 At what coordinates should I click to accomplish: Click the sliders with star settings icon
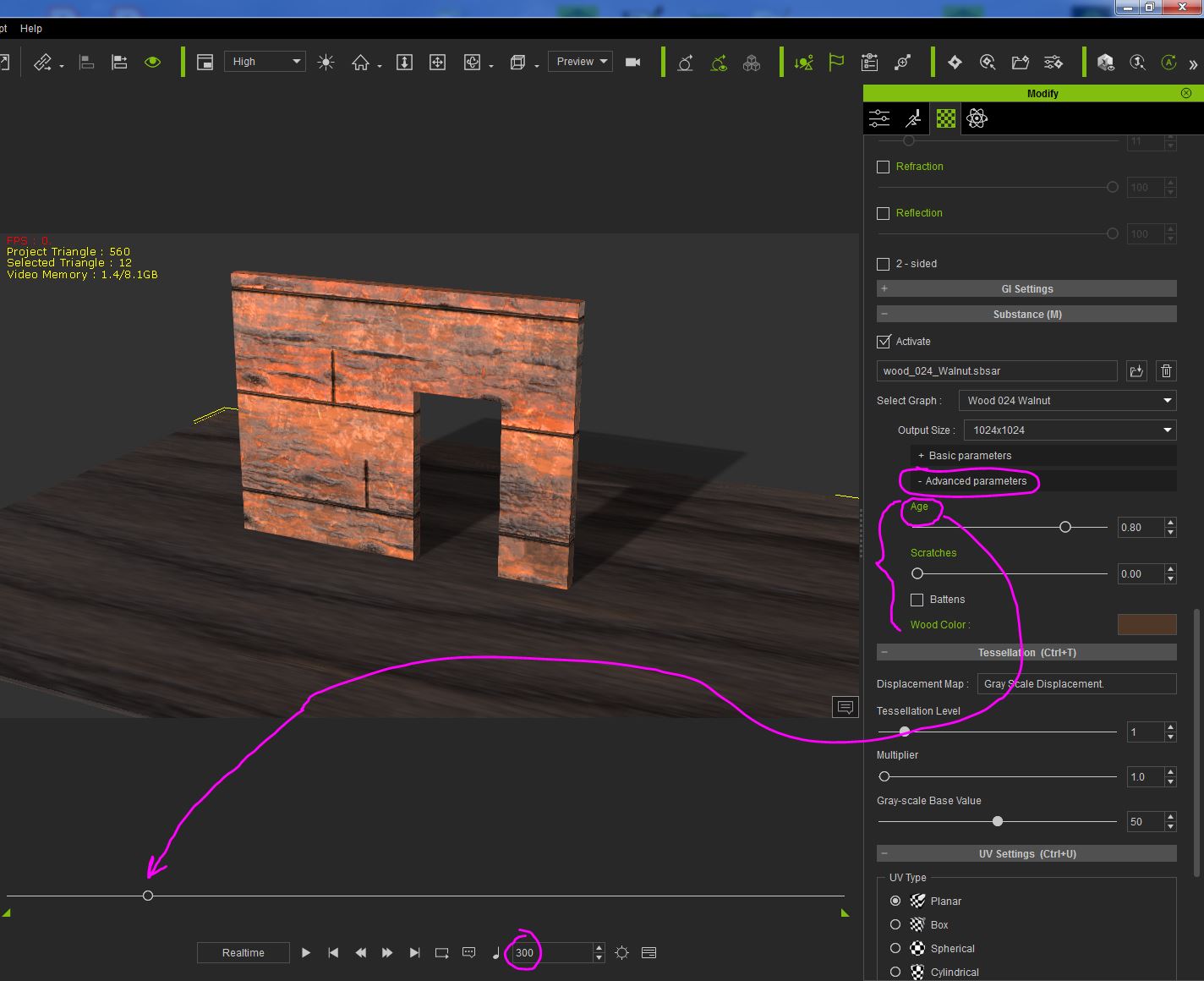coord(1053,62)
